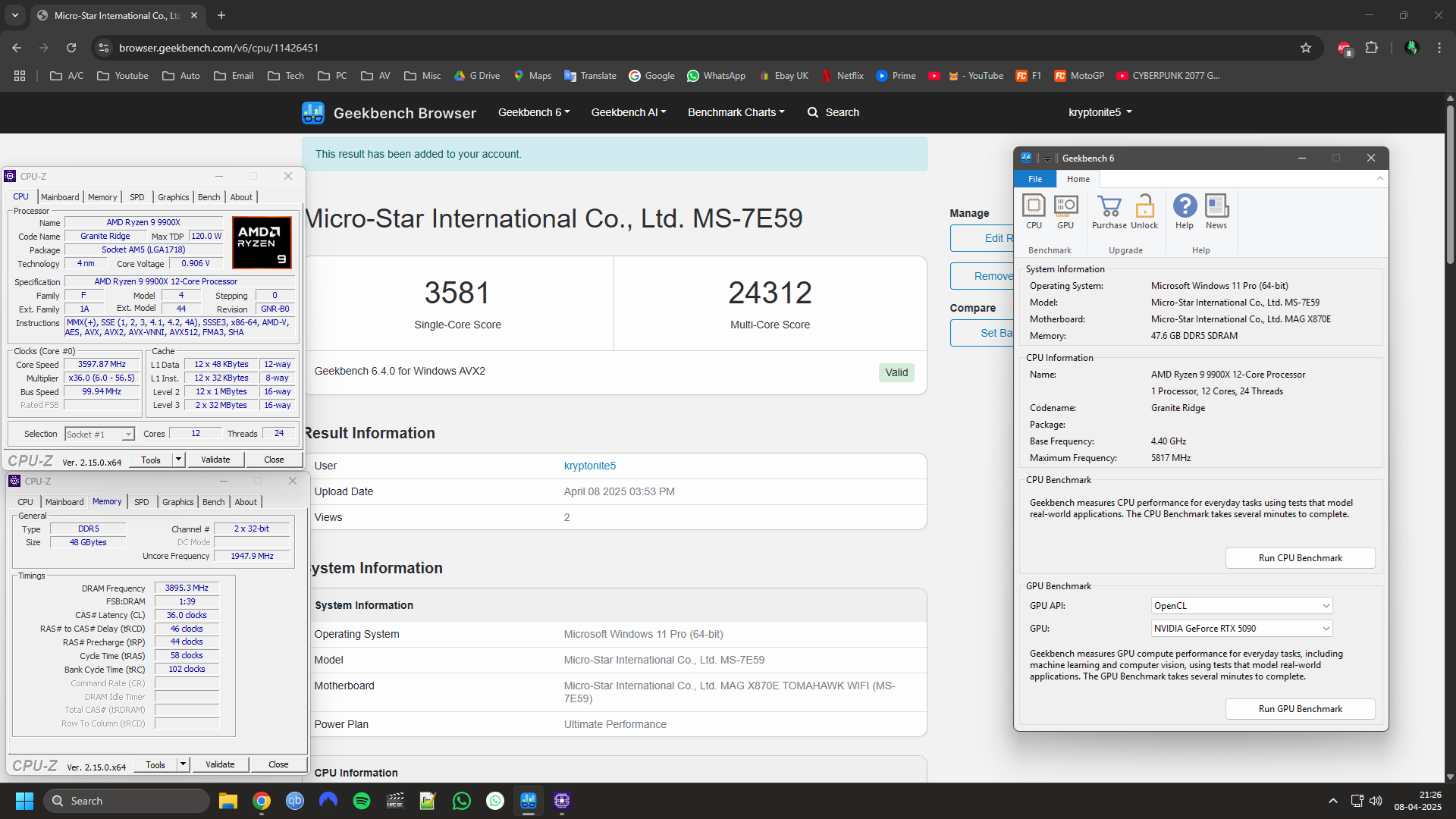Expand the Benchmark Charts dropdown
The width and height of the screenshot is (1456, 819).
coord(736,112)
